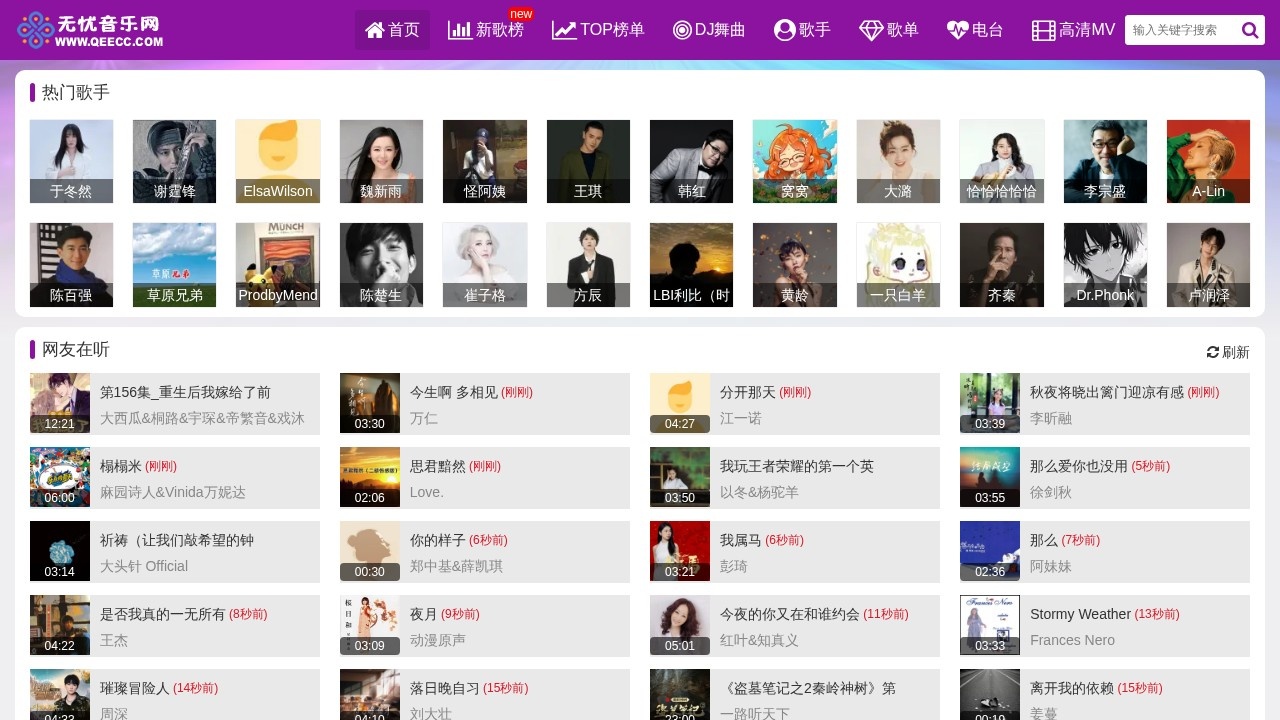1280x720 pixels.
Task: Click the artist name 徐剑秋
Action: 1051,492
